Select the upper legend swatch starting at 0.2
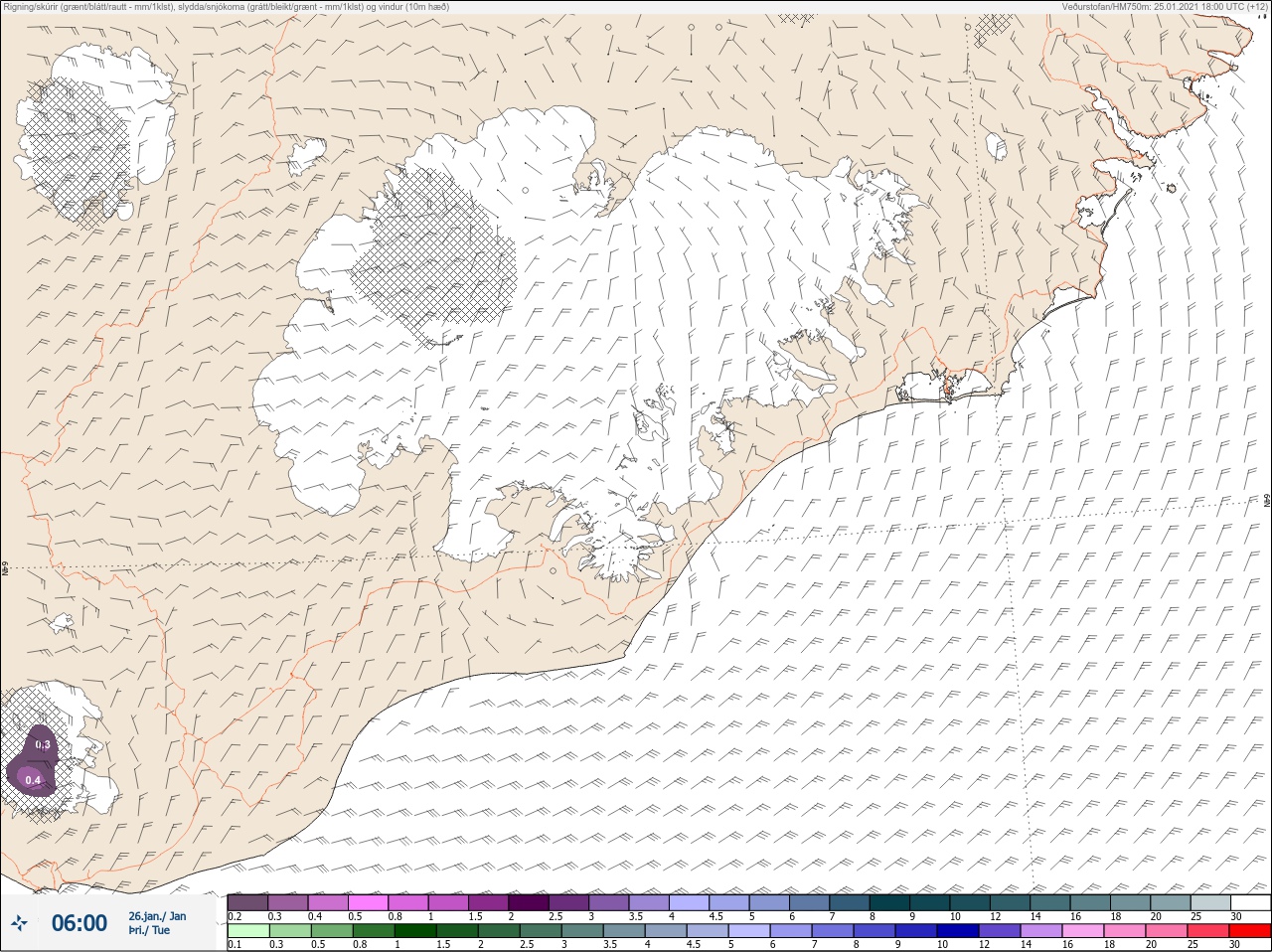This screenshot has height=952, width=1272. tap(247, 902)
